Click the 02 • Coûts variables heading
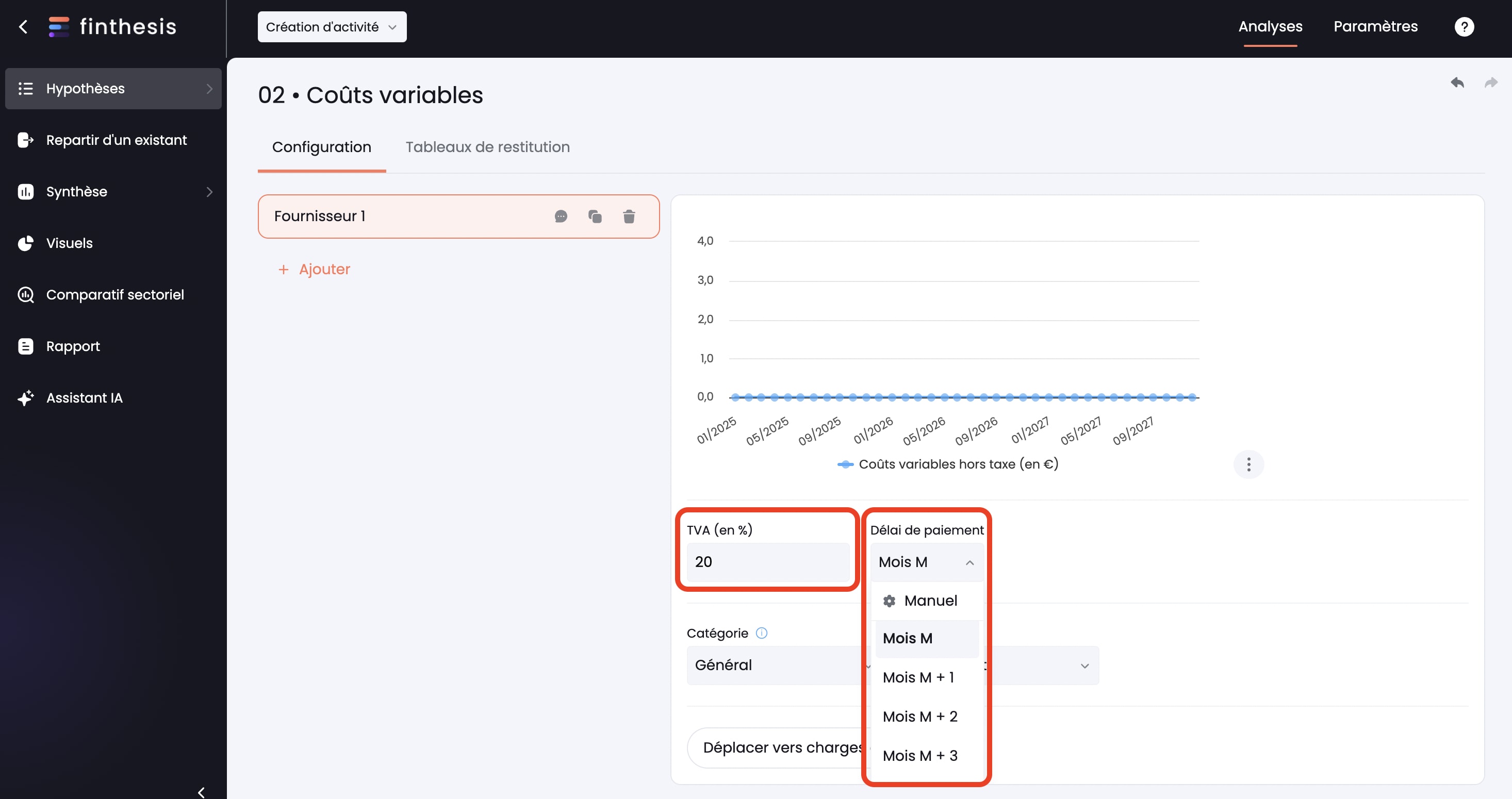 [x=370, y=95]
